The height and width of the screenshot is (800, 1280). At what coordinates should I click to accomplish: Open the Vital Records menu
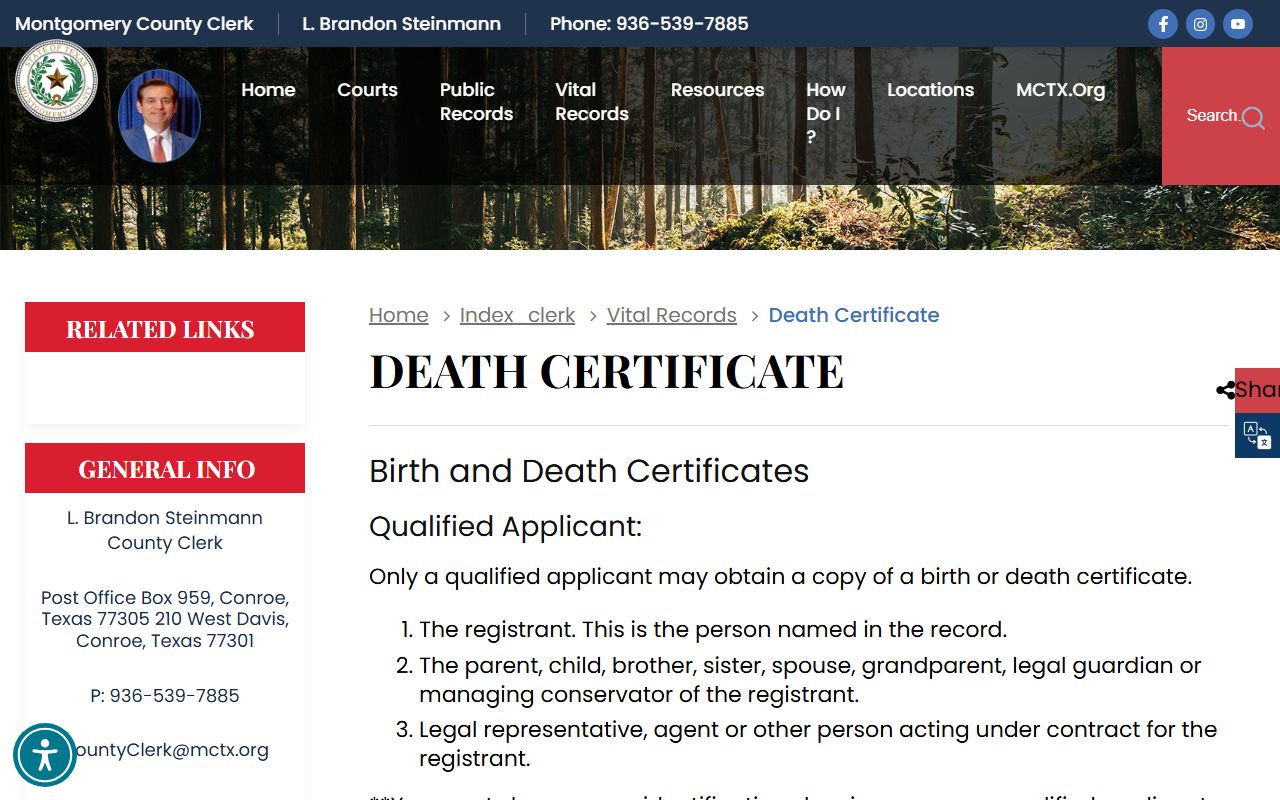[x=592, y=102]
